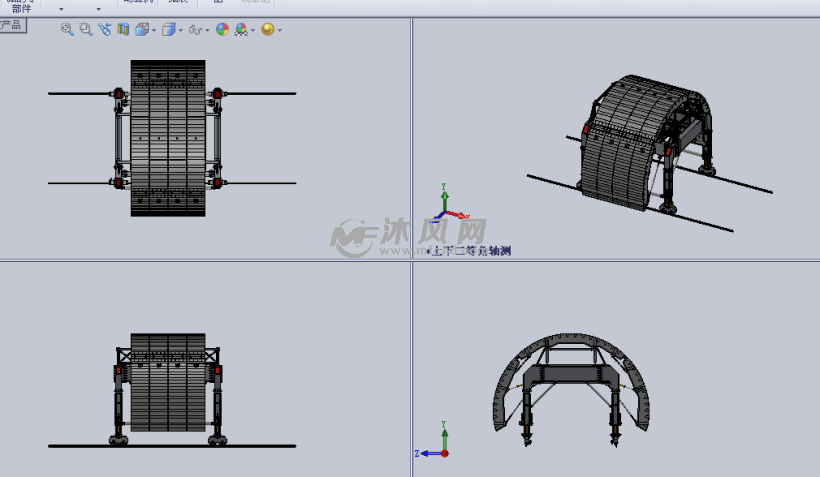
Task: Toggle the Section View icon
Action: 123,30
